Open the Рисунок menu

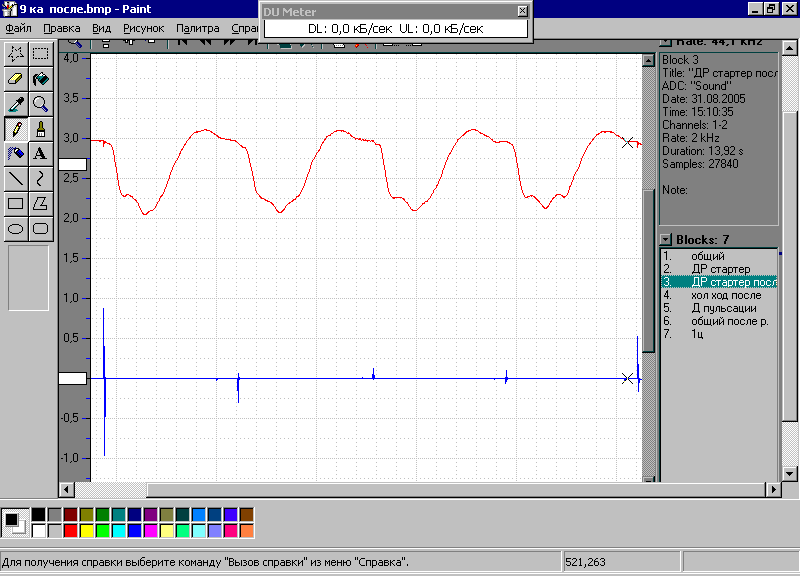pyautogui.click(x=144, y=29)
